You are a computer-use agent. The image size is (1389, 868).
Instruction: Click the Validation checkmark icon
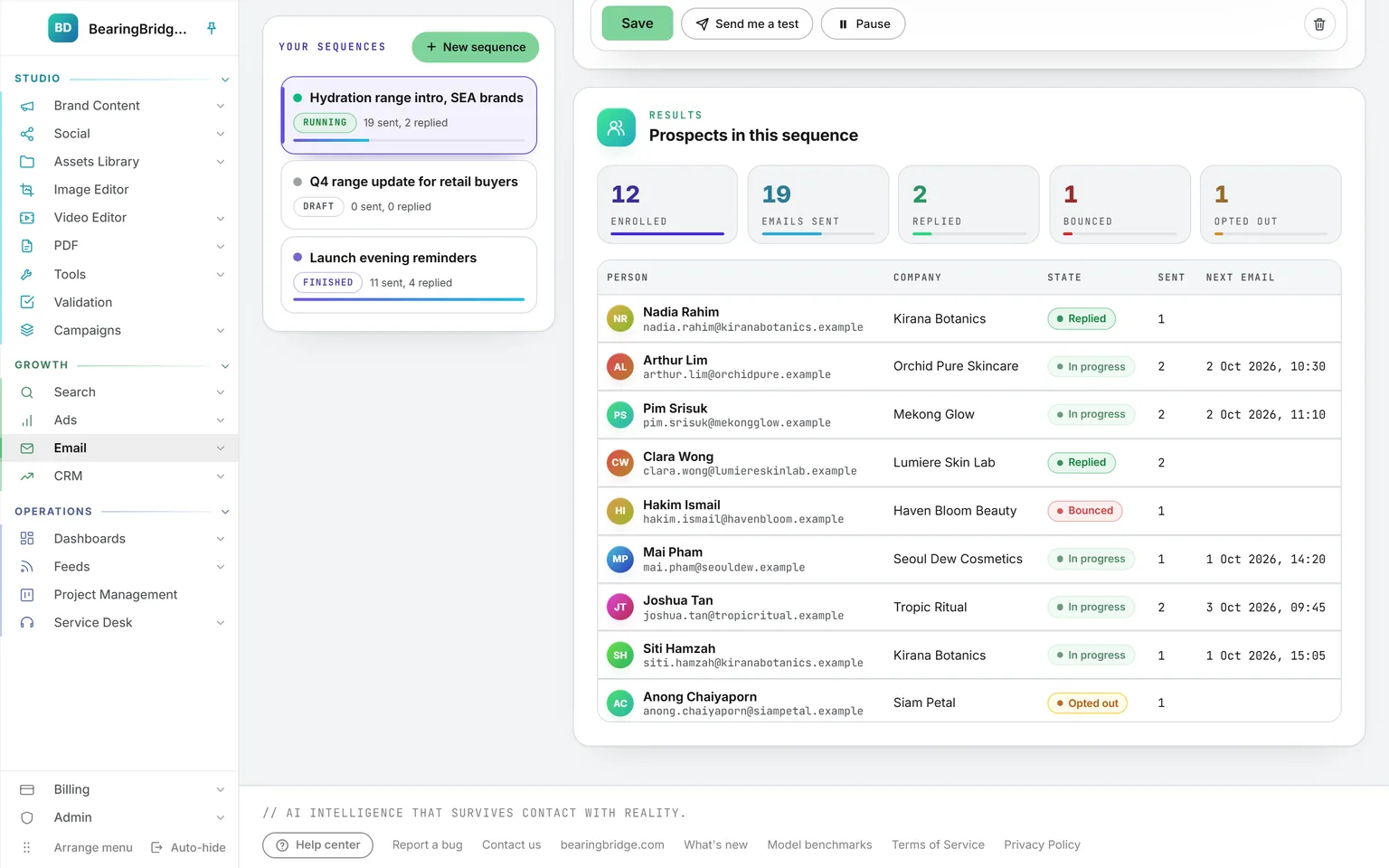(27, 302)
